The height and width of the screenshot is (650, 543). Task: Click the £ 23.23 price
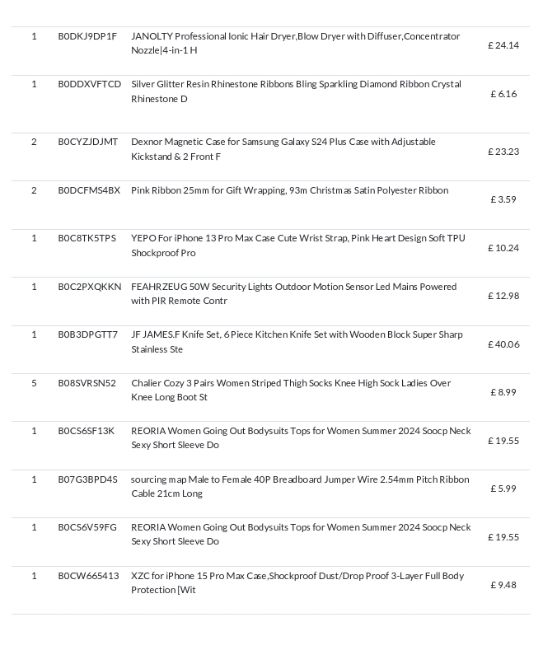coord(503,152)
